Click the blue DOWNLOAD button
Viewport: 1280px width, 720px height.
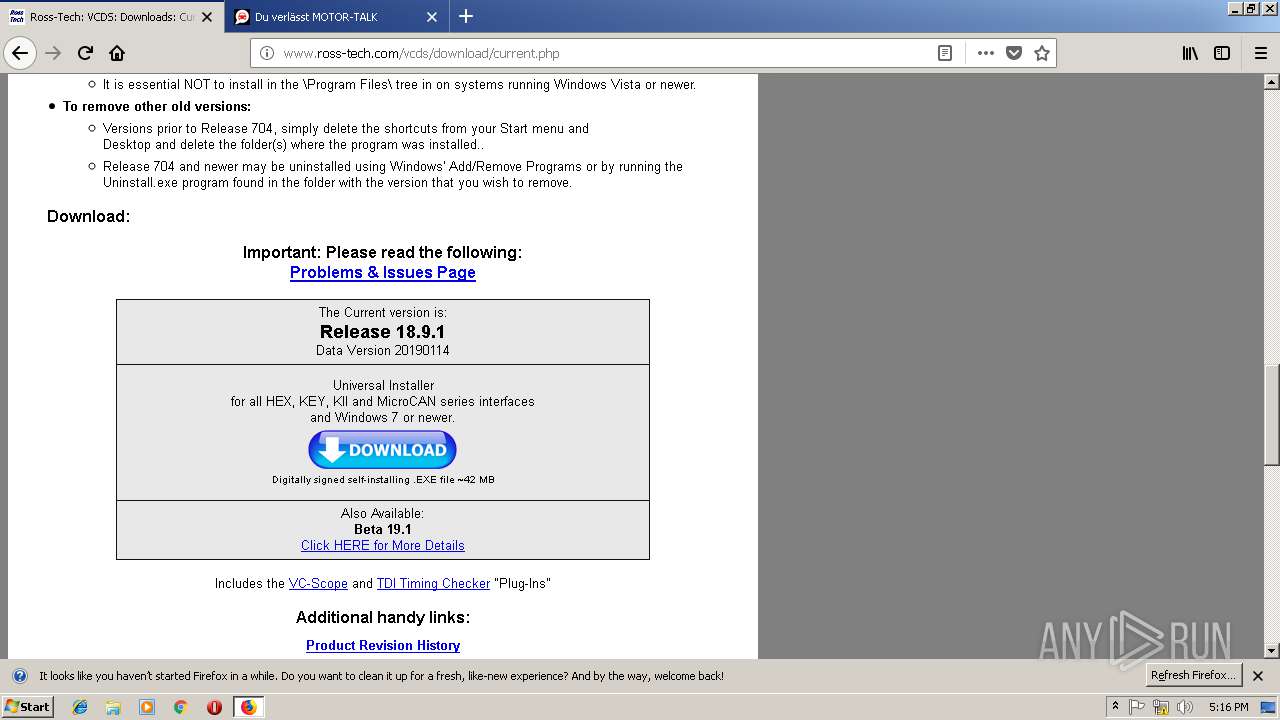pyautogui.click(x=382, y=450)
